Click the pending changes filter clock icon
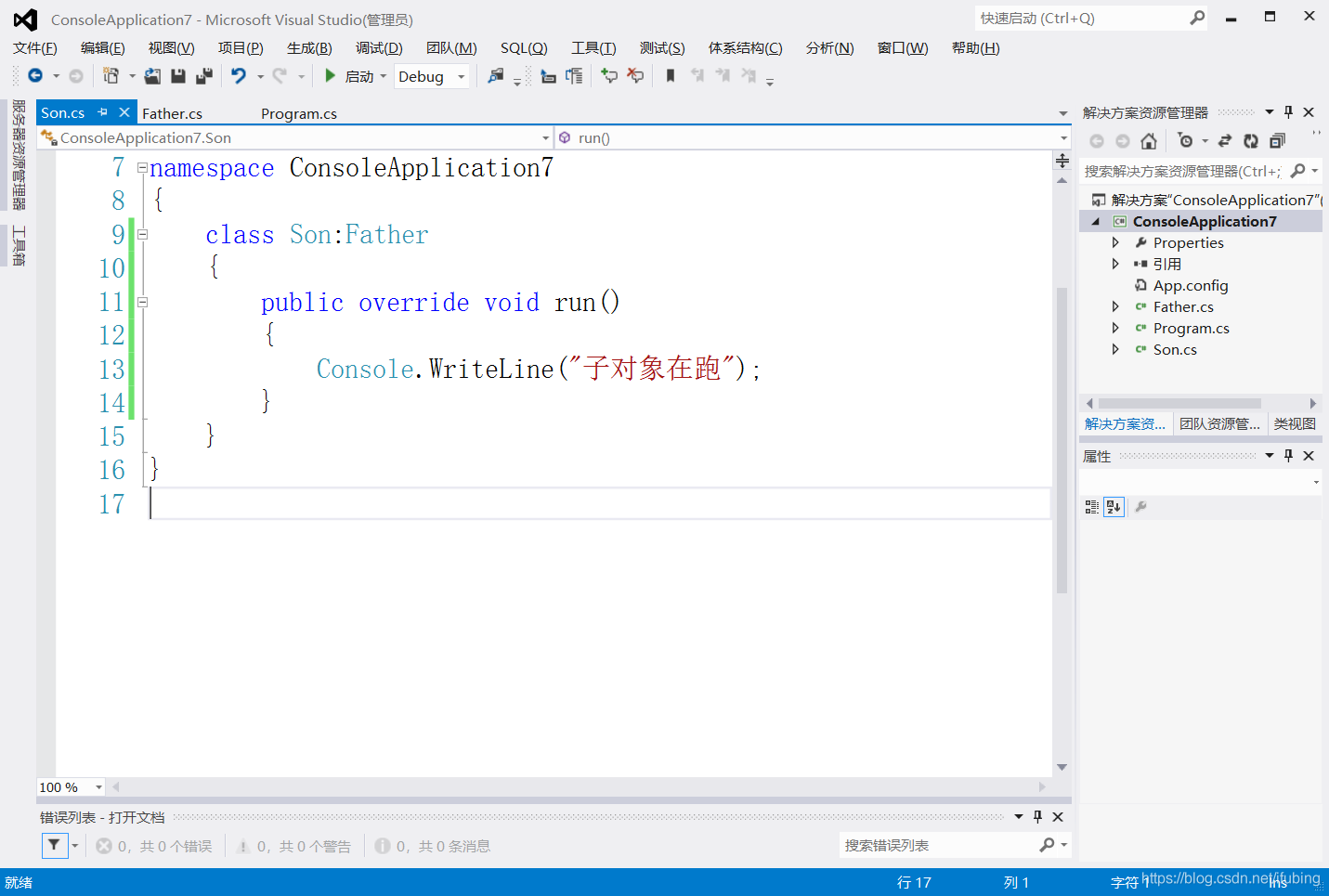 1185,141
